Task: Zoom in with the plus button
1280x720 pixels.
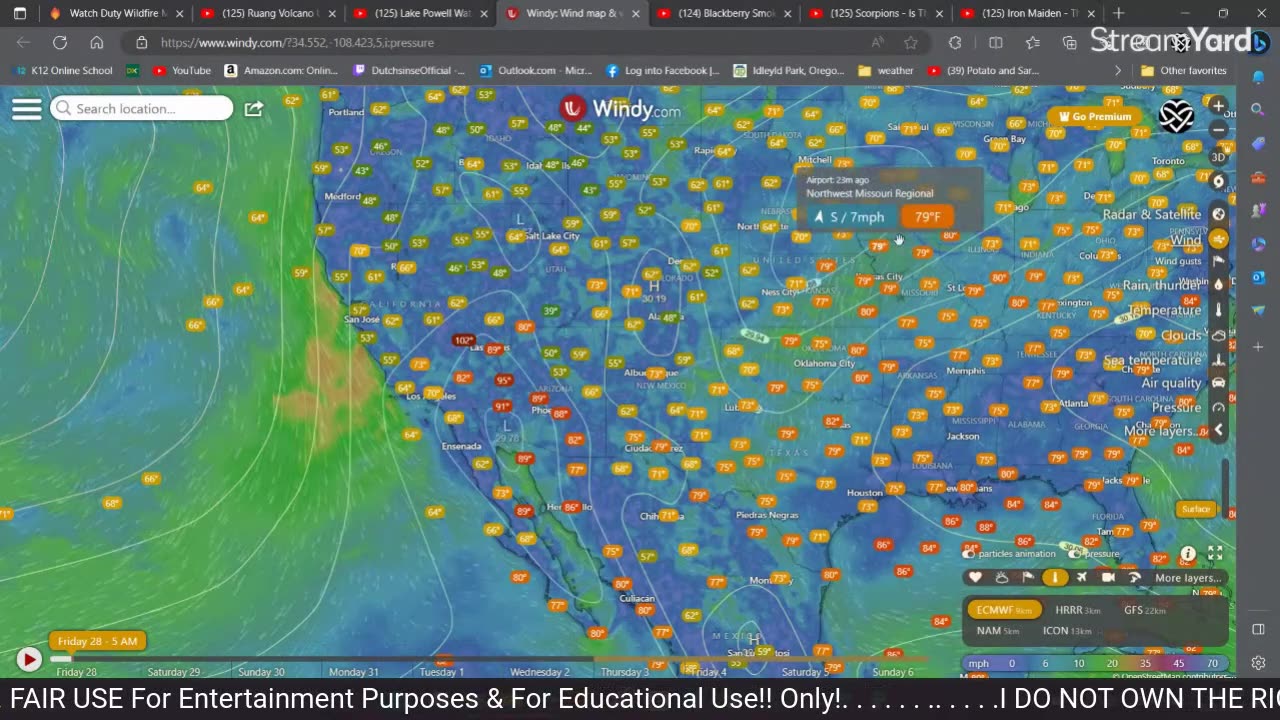Action: click(1218, 106)
